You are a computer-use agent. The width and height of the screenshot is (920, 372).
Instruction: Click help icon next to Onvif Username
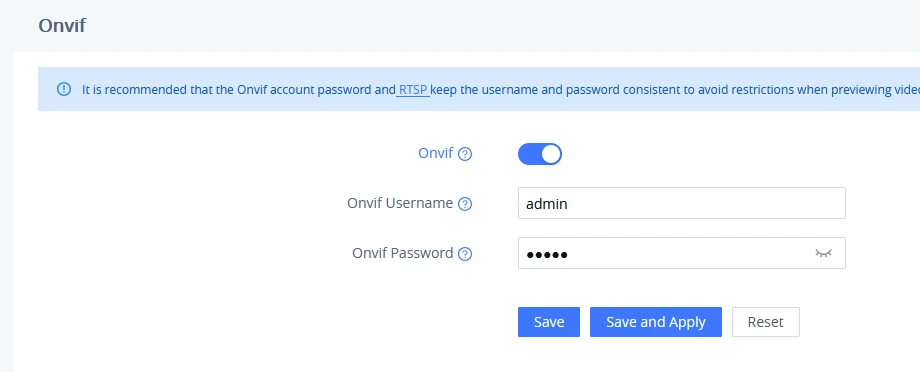[465, 204]
